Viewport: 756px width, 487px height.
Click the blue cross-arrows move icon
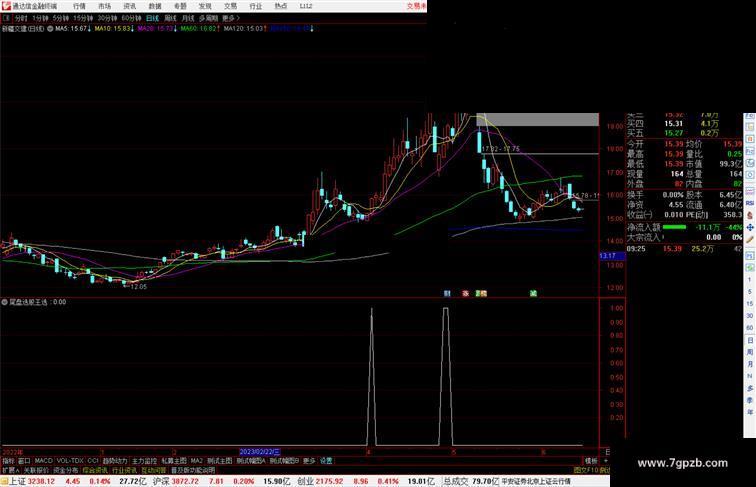tap(750, 228)
